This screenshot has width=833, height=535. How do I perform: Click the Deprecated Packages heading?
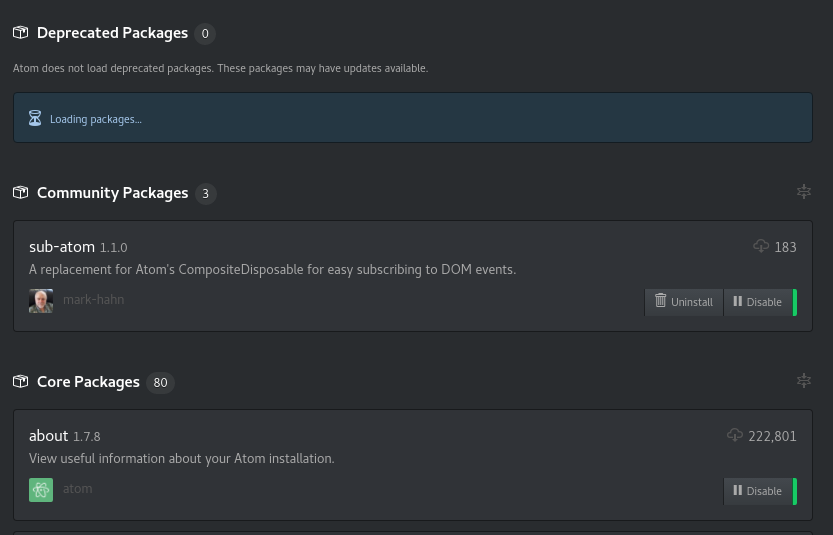click(x=112, y=33)
